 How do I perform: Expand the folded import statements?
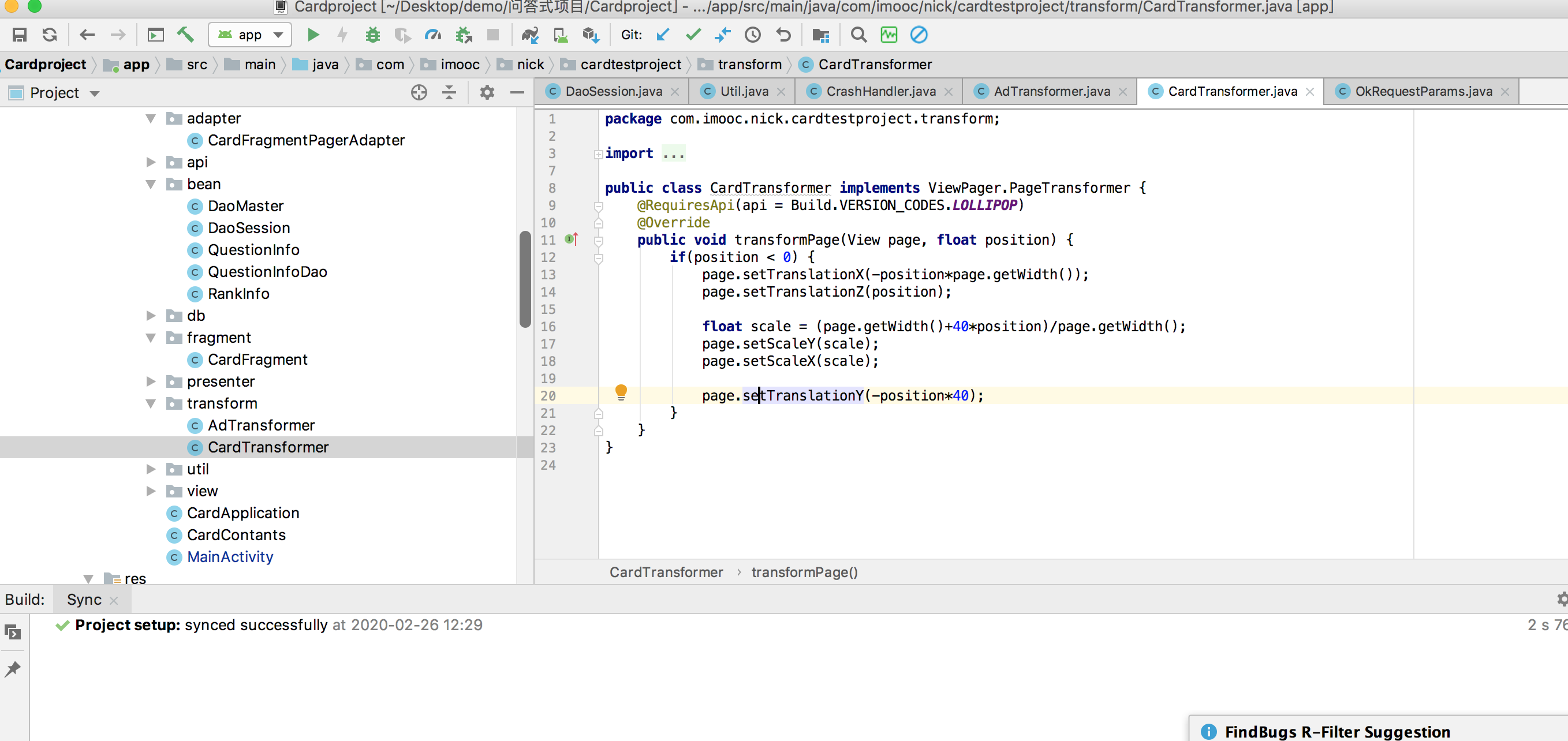(598, 154)
